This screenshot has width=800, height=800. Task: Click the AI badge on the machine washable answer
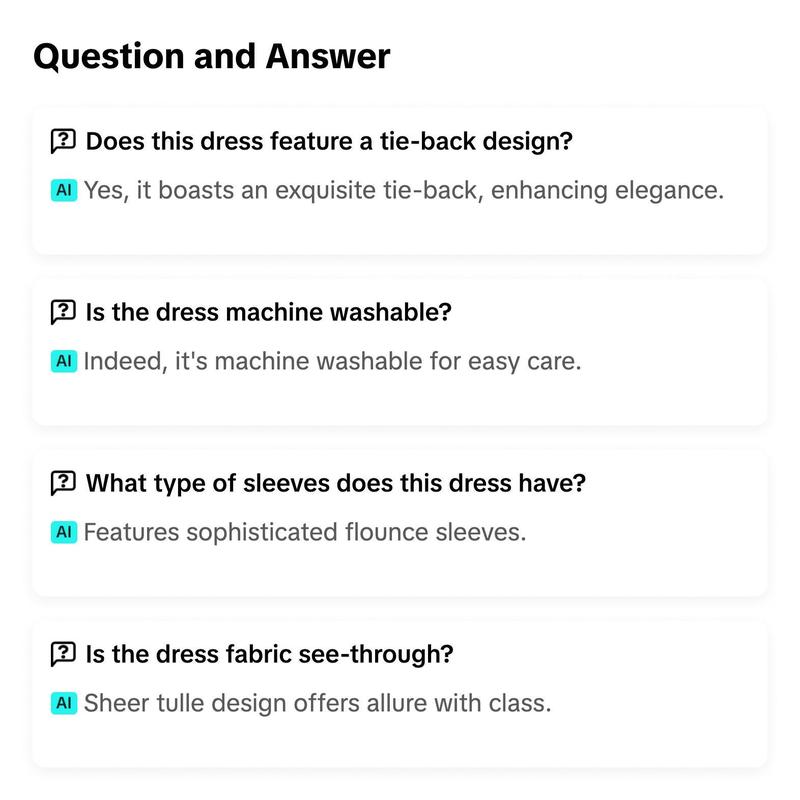coord(64,361)
